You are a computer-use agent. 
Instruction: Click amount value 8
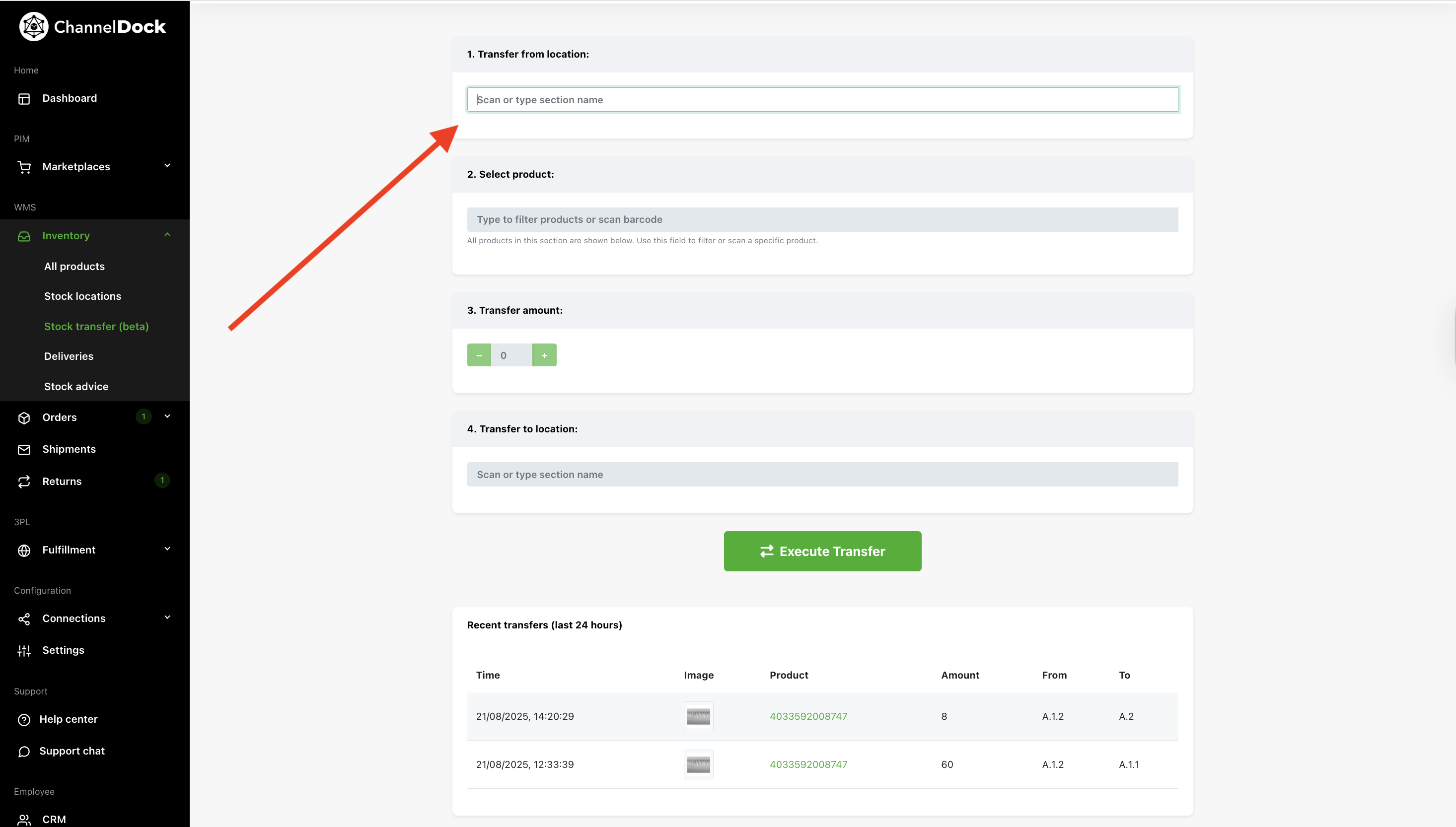944,716
